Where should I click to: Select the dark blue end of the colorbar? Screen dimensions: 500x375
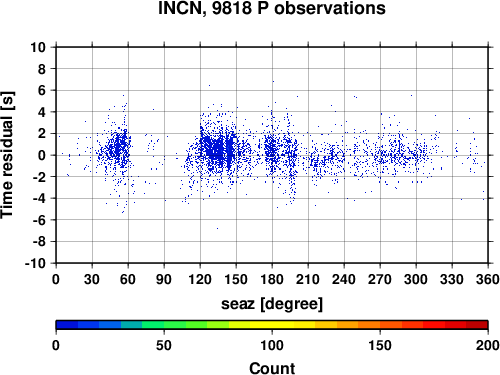tap(67, 325)
